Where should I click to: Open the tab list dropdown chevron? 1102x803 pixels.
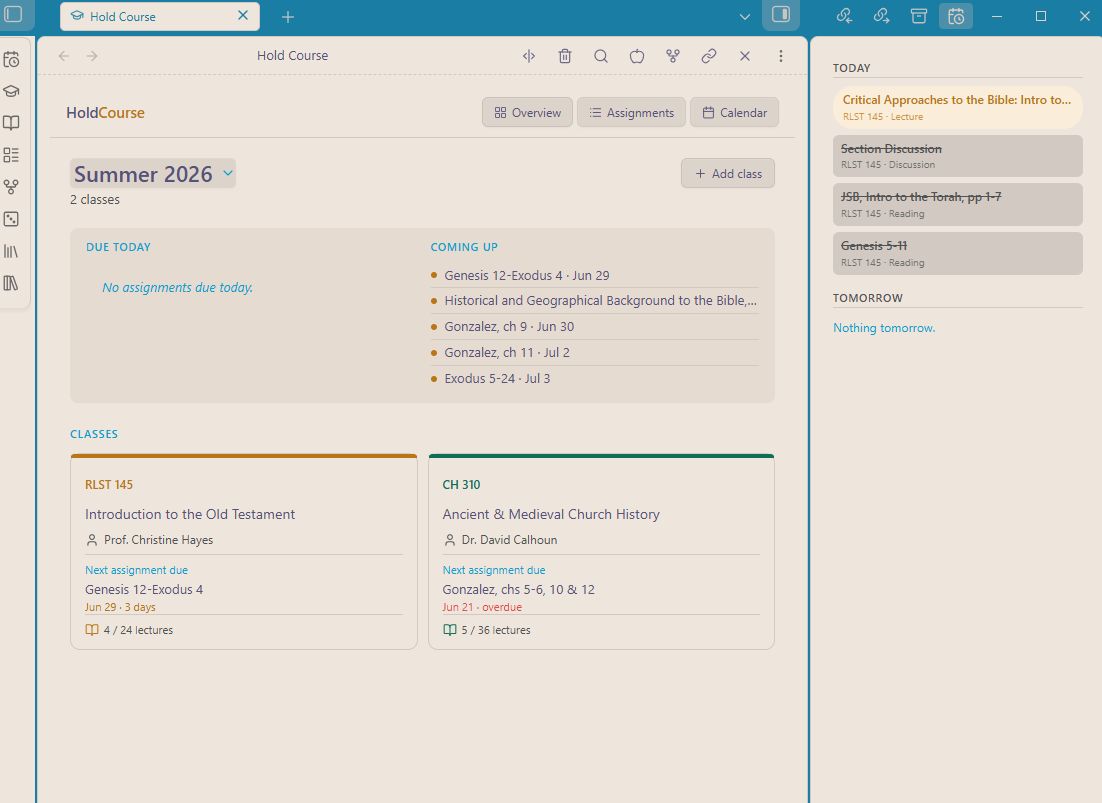click(745, 17)
